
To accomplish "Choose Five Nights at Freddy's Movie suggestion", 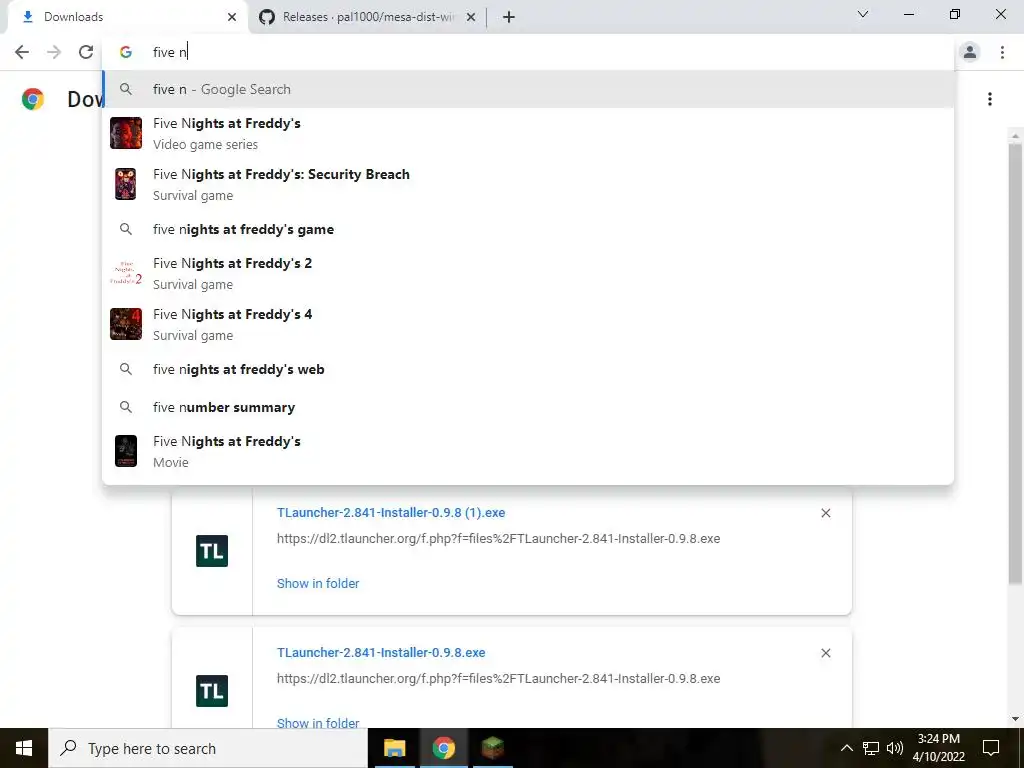I will tap(528, 451).
